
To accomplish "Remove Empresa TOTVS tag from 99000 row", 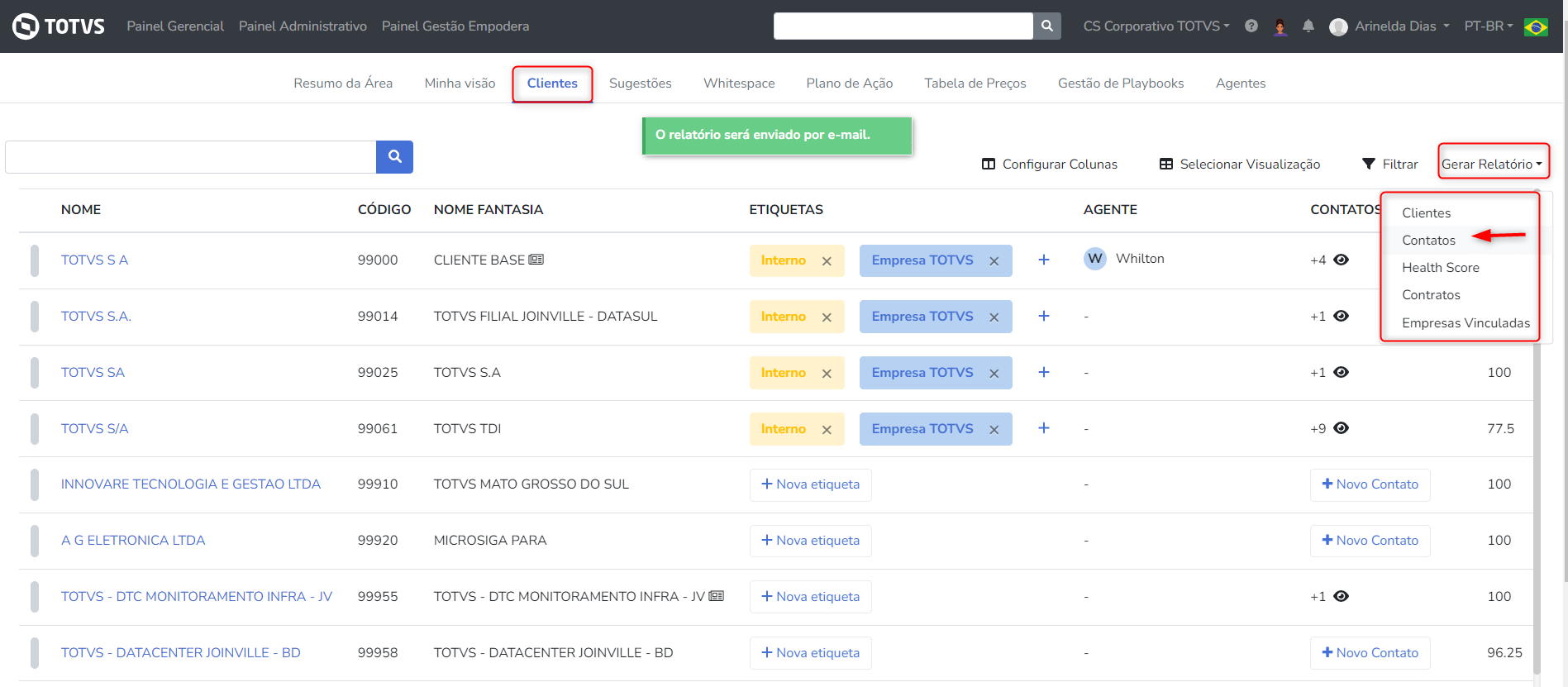I will pyautogui.click(x=994, y=261).
